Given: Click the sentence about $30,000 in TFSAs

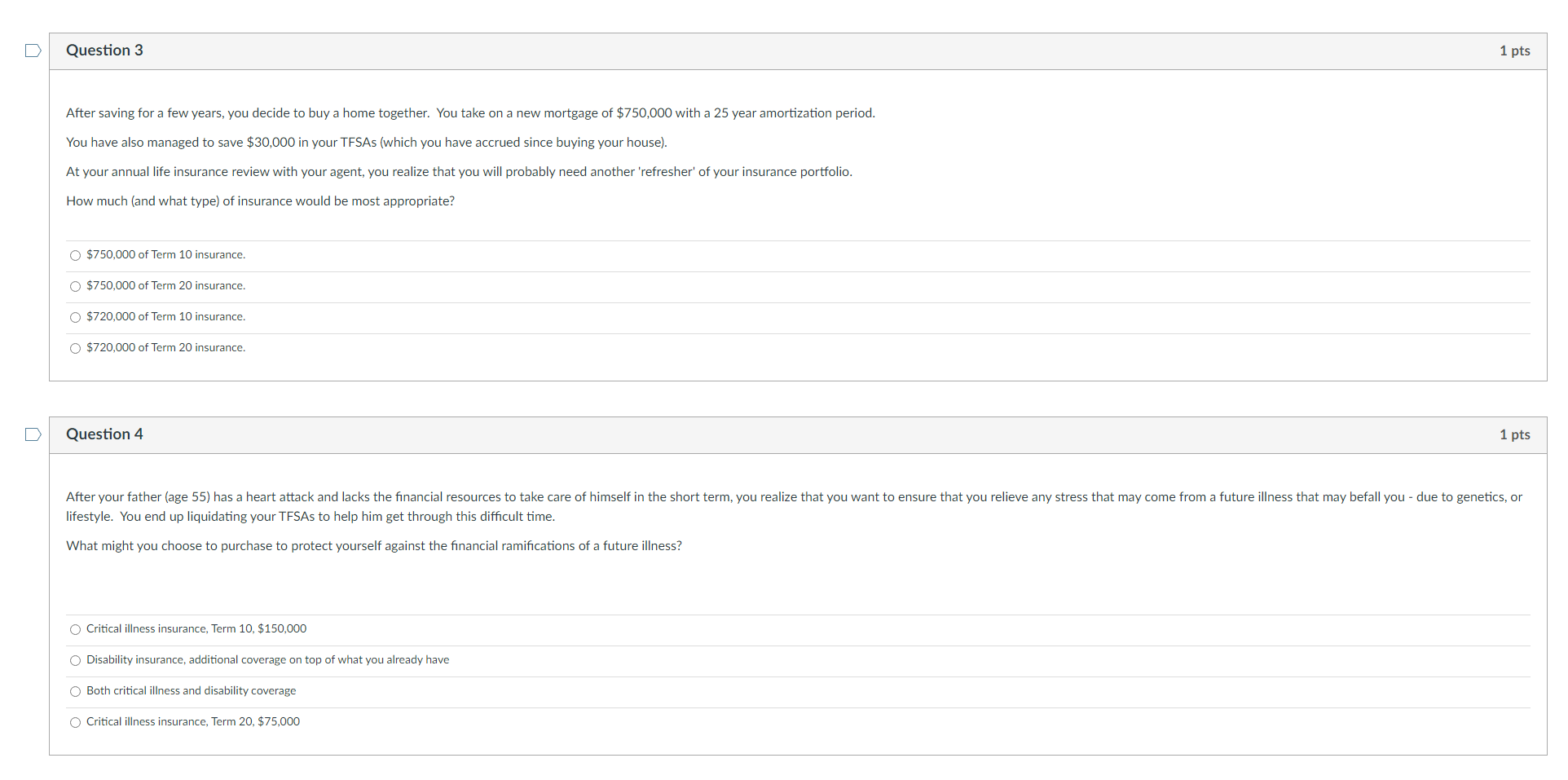Looking at the screenshot, I should (x=367, y=143).
